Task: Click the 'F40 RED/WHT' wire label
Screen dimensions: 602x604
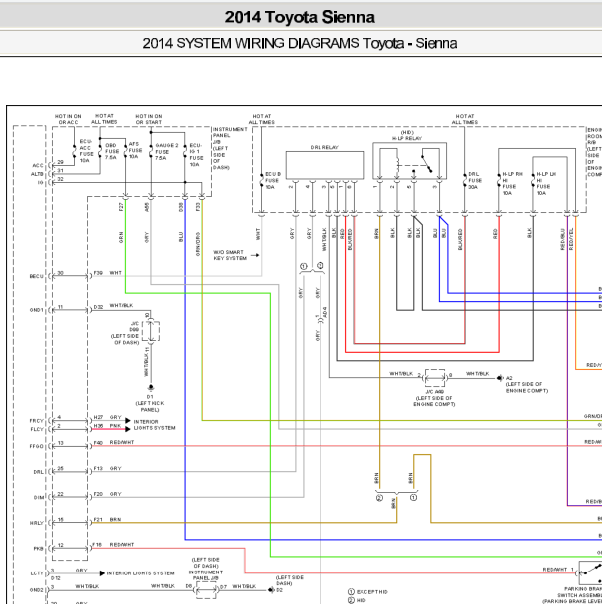Action: [114, 443]
